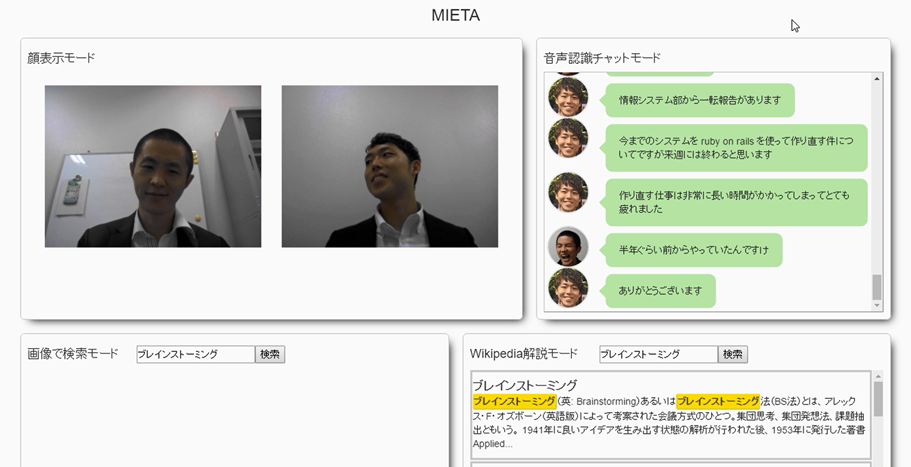
Task: Open the ブレインストーミング article title
Action: click(525, 384)
